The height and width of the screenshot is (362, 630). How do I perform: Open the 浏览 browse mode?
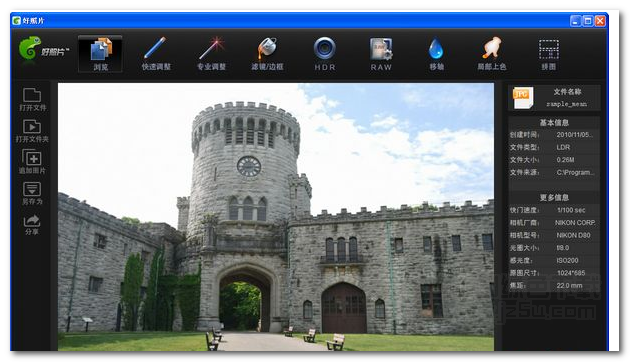pyautogui.click(x=100, y=54)
